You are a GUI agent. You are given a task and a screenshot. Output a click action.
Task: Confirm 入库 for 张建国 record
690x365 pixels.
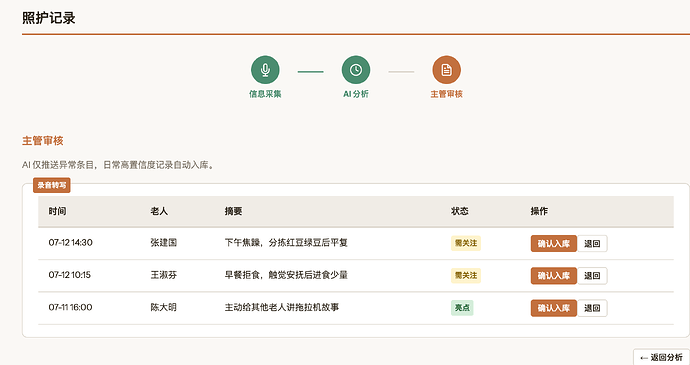(x=554, y=243)
